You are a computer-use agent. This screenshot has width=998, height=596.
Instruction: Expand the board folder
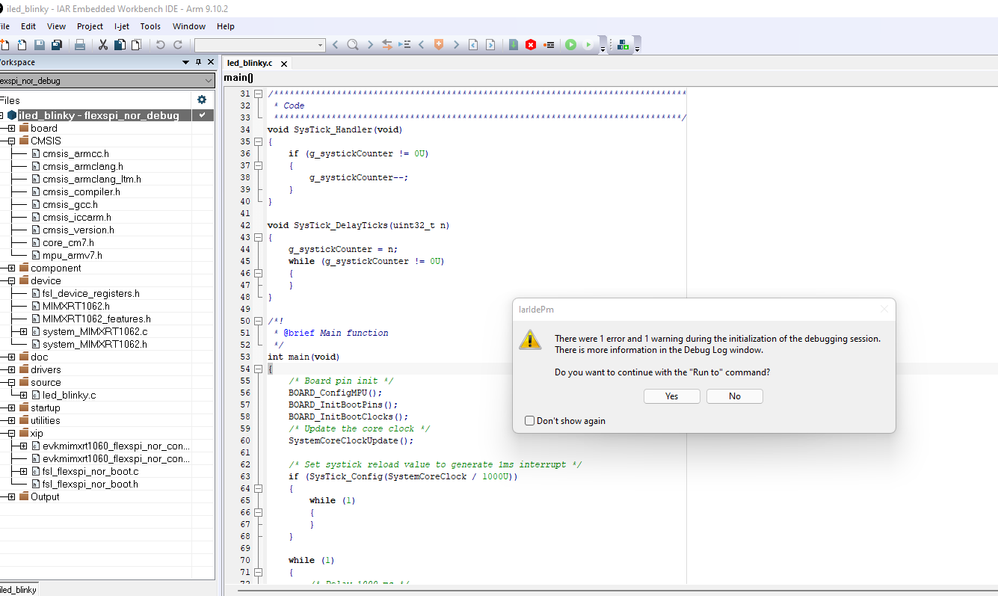pos(11,128)
